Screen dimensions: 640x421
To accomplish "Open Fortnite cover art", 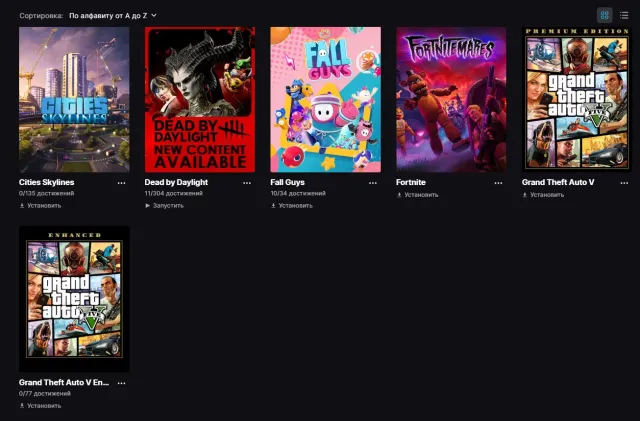I will (451, 100).
